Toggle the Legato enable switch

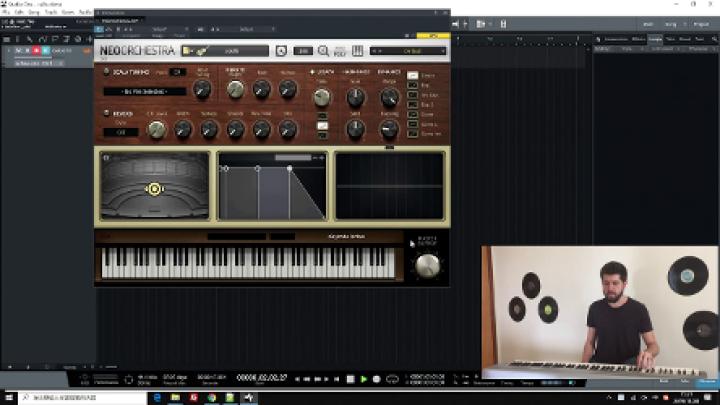click(312, 72)
